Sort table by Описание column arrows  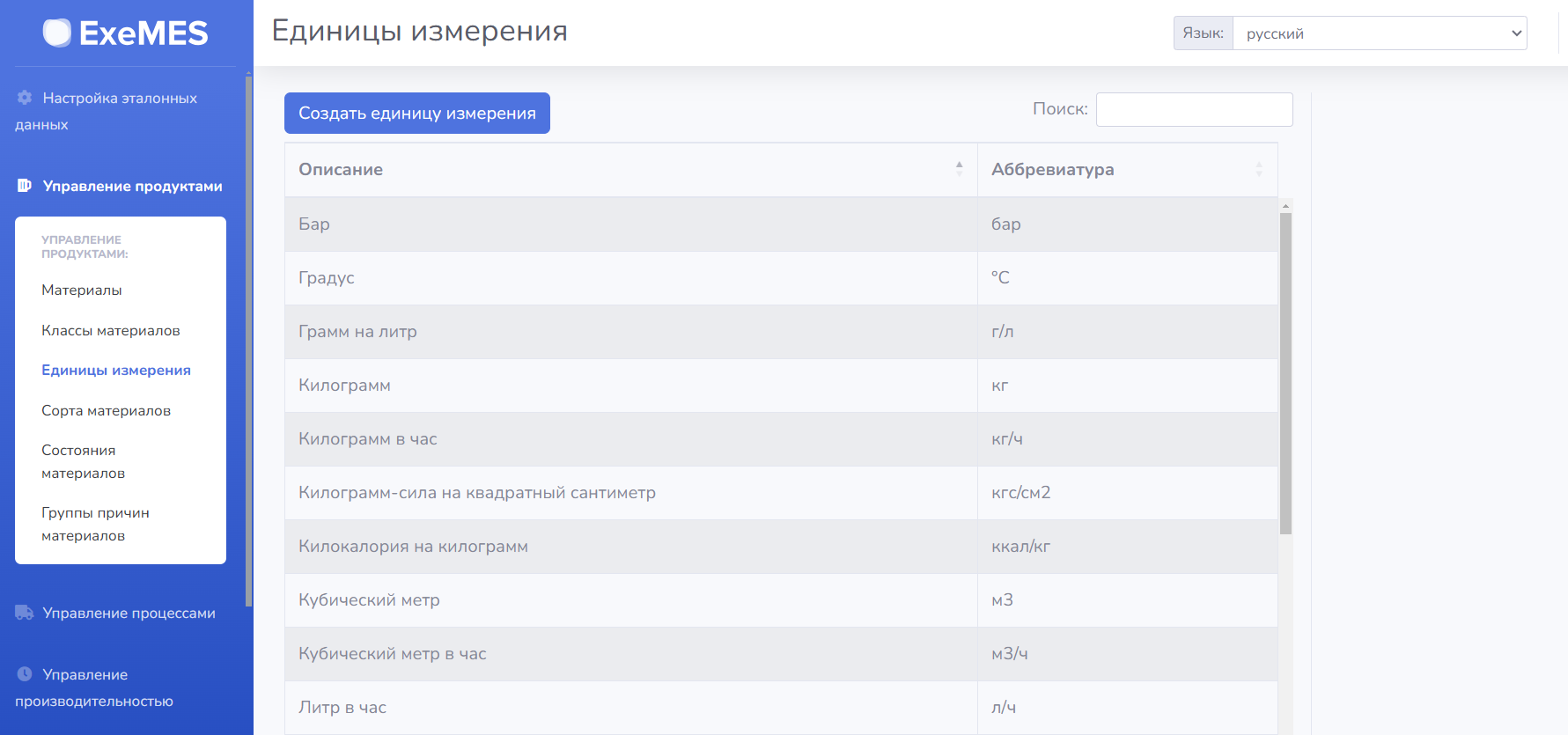(959, 169)
